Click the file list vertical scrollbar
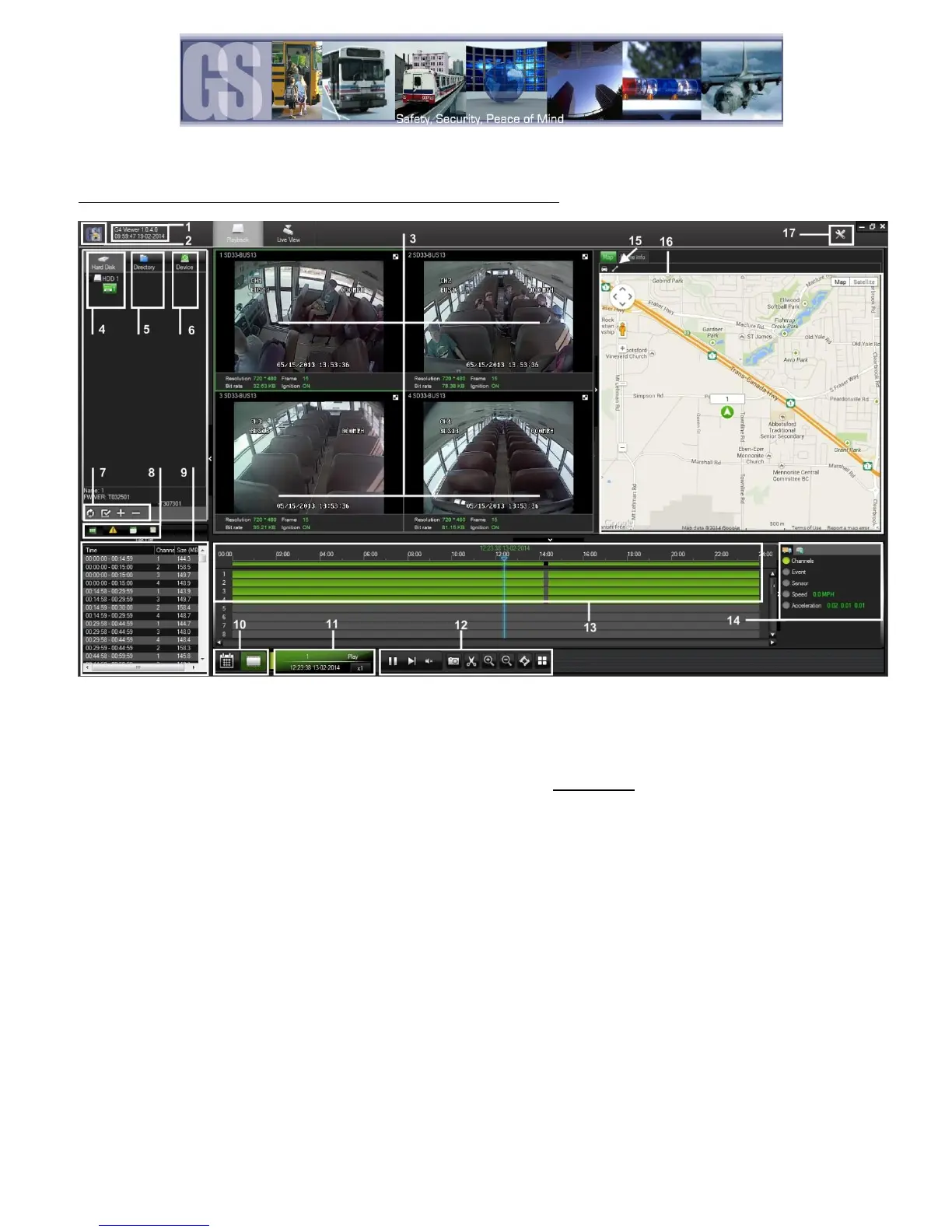This screenshot has height=1232, width=952. (203, 604)
